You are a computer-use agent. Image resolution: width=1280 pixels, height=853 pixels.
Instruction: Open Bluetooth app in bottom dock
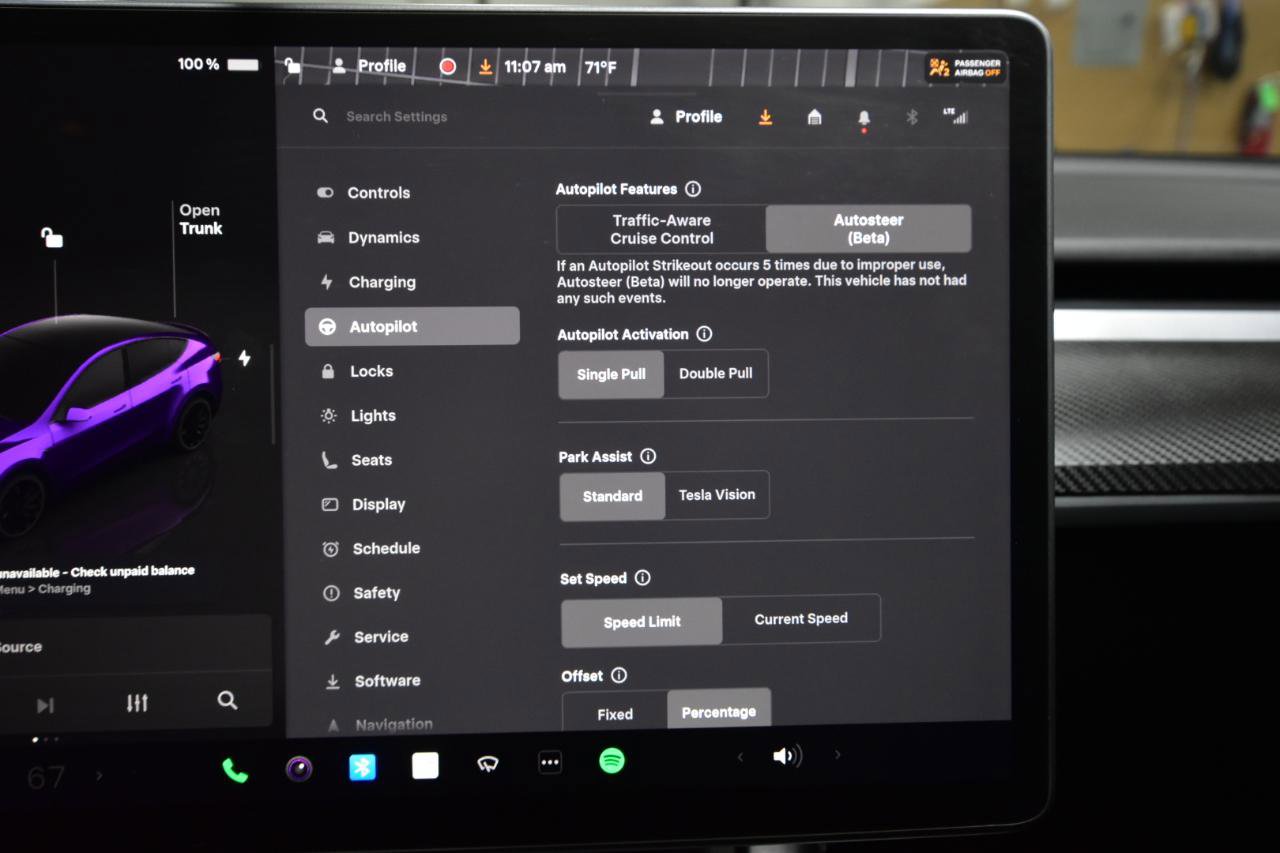362,767
